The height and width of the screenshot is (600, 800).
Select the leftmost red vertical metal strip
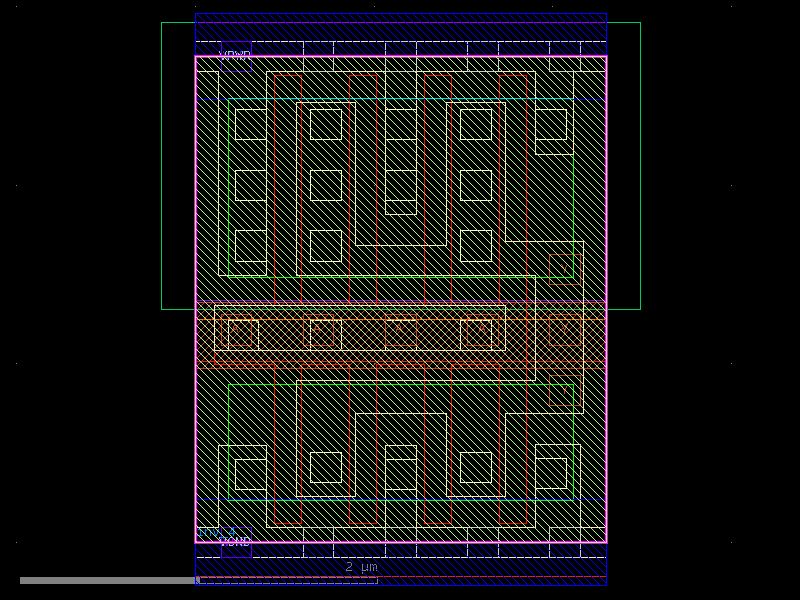click(x=276, y=180)
